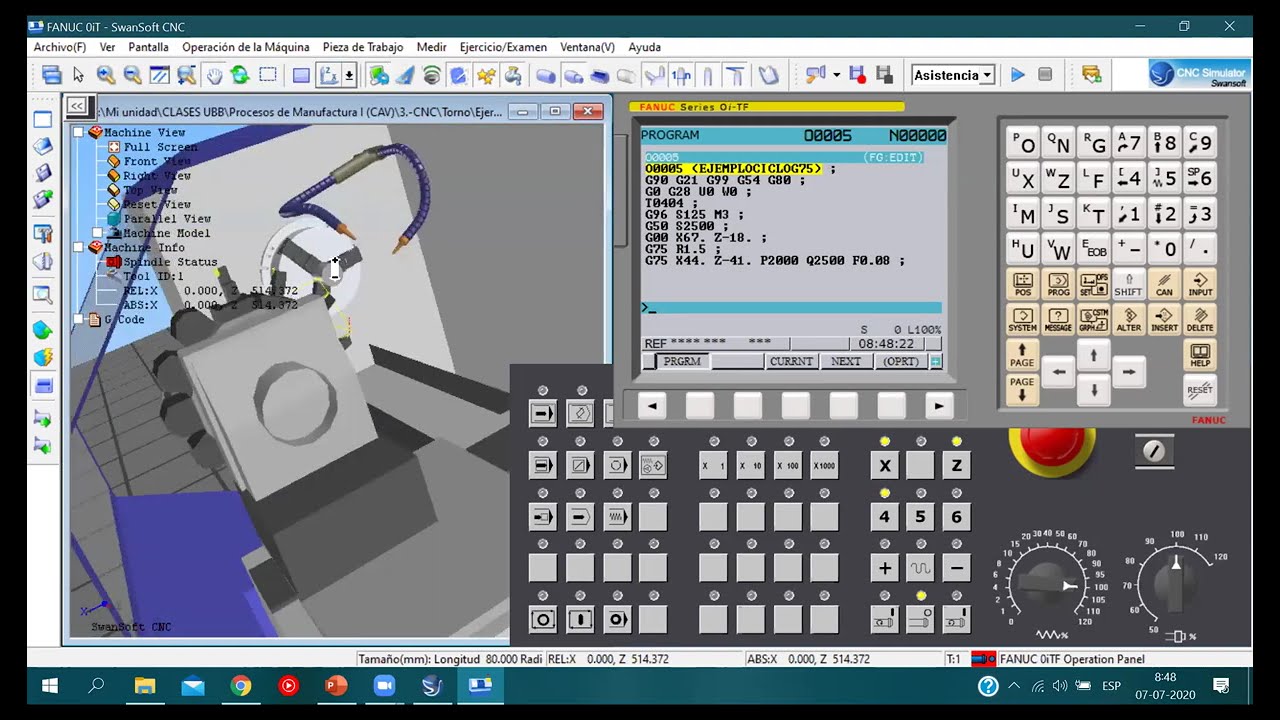This screenshot has height=720, width=1280.
Task: Toggle the Machine Model checkbox
Action: (x=97, y=233)
